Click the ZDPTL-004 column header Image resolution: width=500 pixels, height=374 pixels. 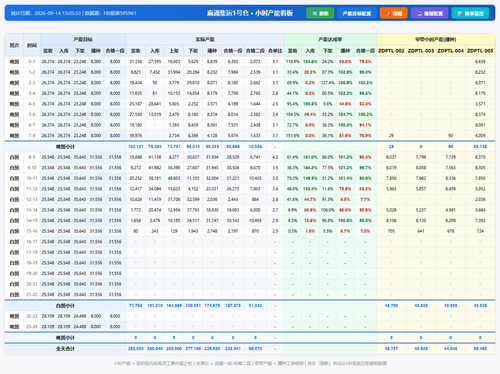(x=450, y=51)
